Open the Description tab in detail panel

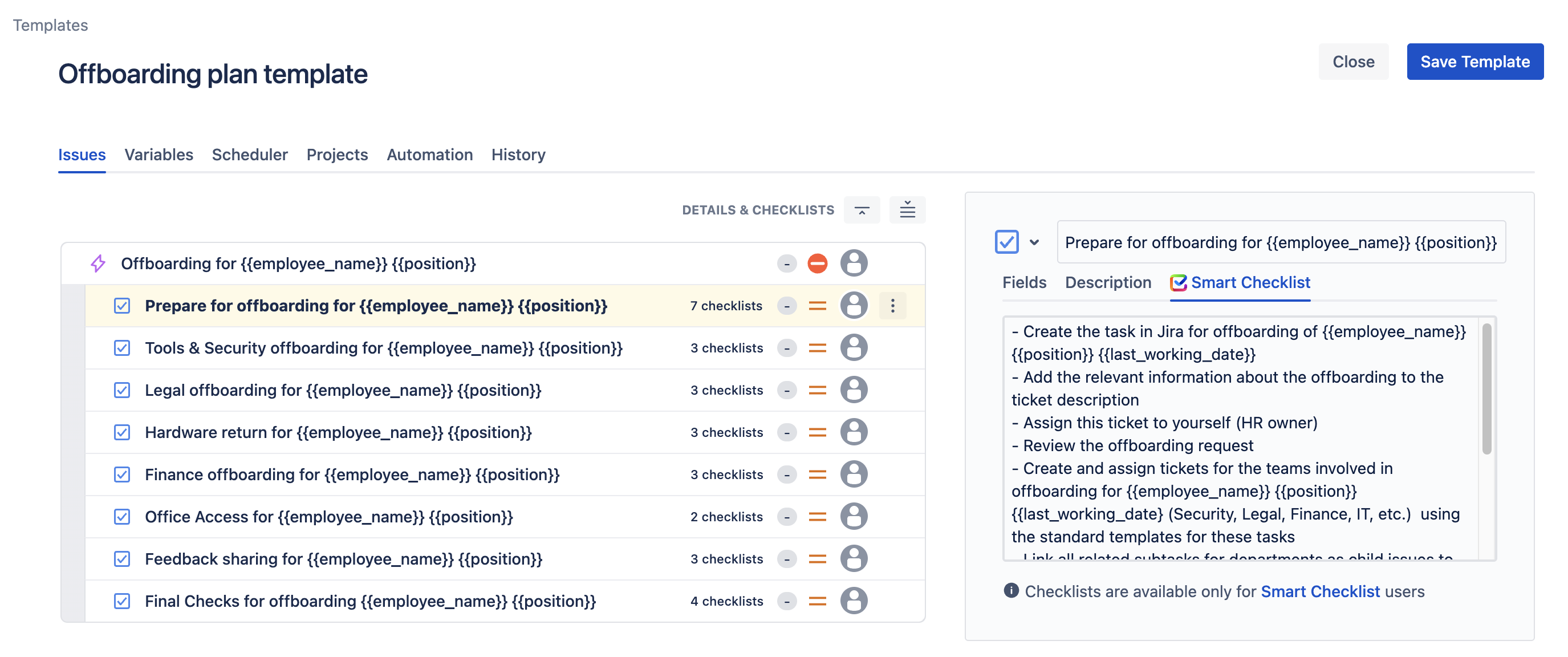[1108, 282]
